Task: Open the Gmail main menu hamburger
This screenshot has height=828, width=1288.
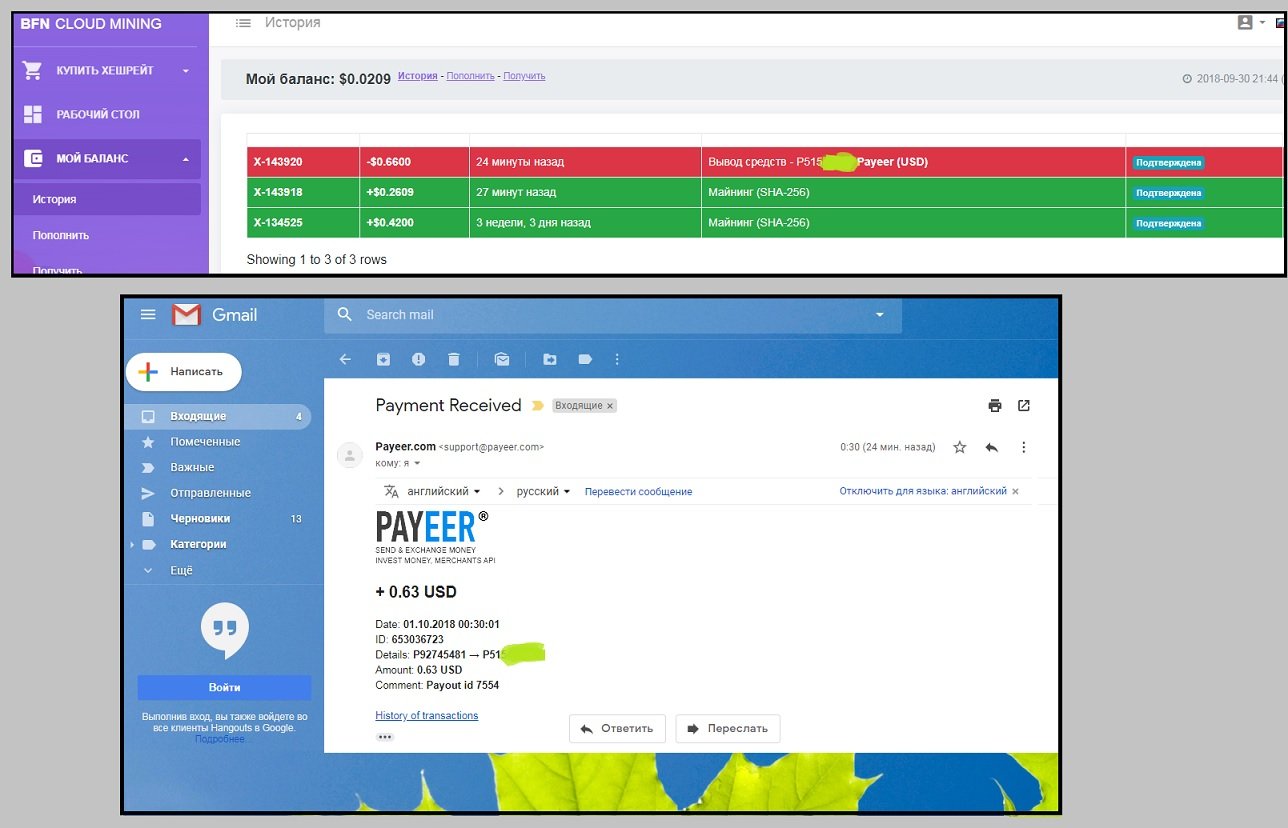Action: coord(148,314)
